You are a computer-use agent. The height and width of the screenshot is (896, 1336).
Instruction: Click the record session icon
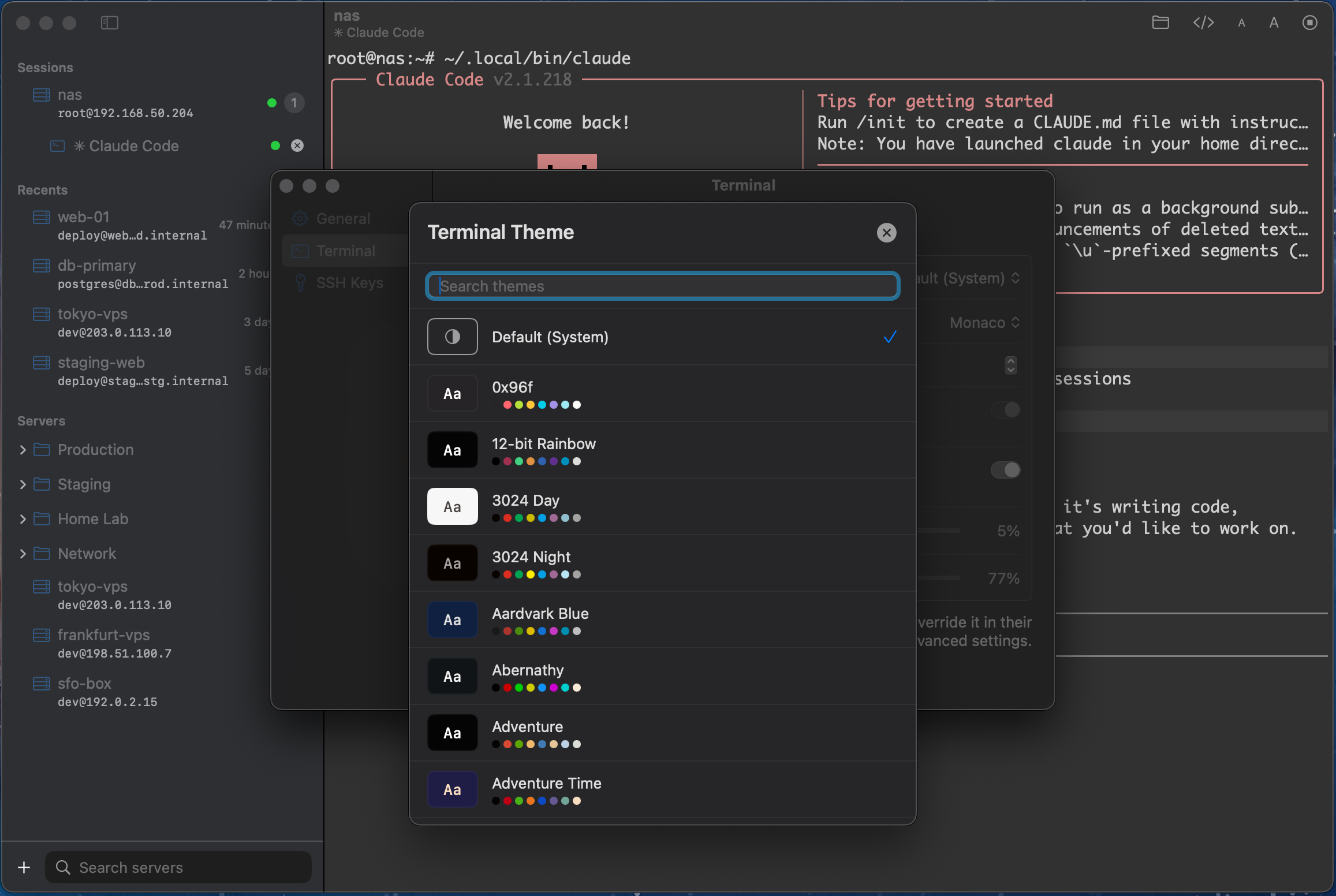pos(1309,23)
